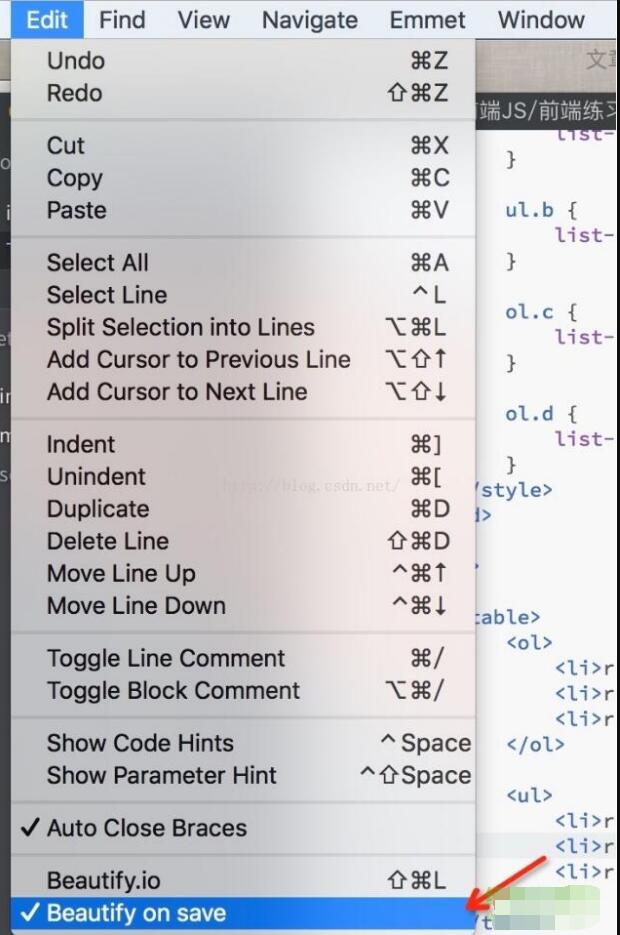Open the Navigate menu

(x=309, y=19)
